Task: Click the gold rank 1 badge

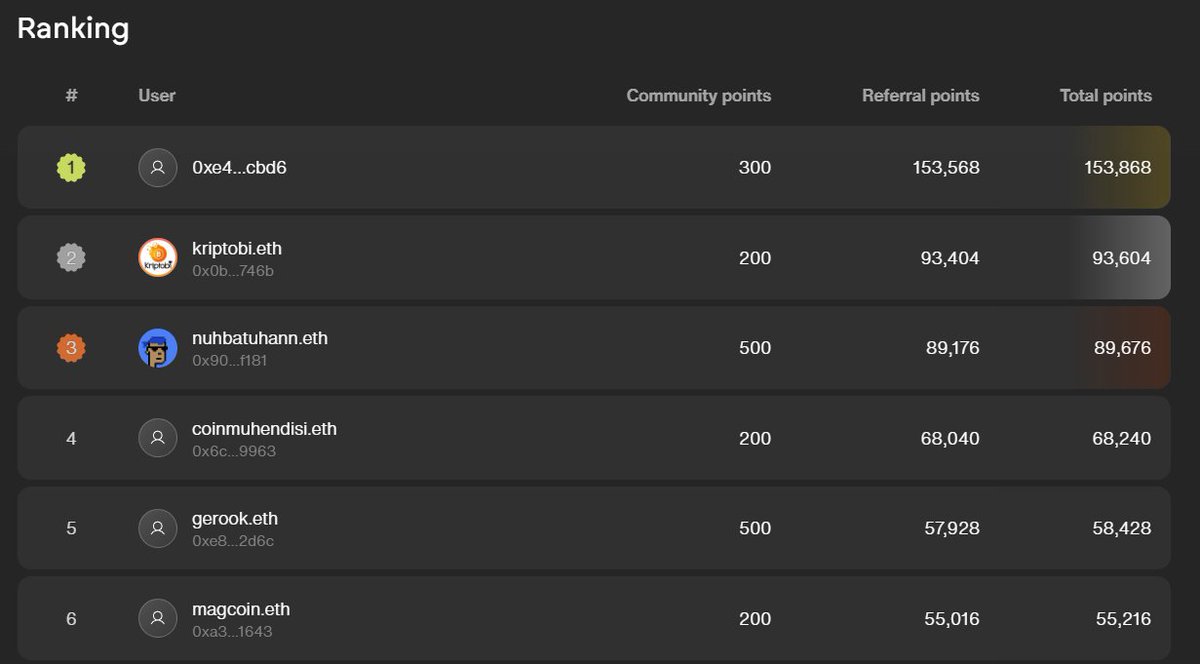Action: click(71, 168)
